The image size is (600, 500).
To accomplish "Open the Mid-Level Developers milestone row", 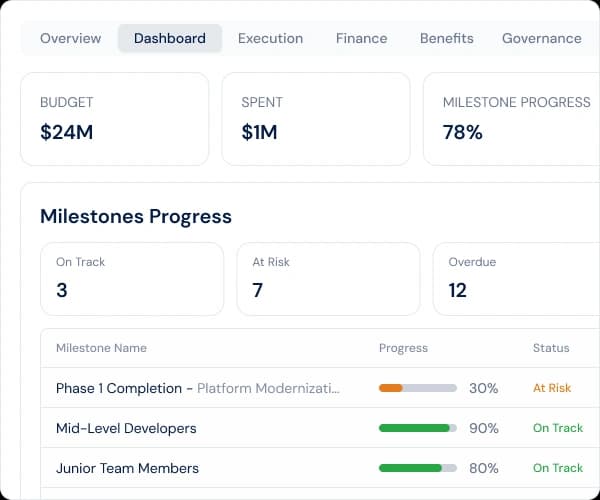I will coord(320,428).
